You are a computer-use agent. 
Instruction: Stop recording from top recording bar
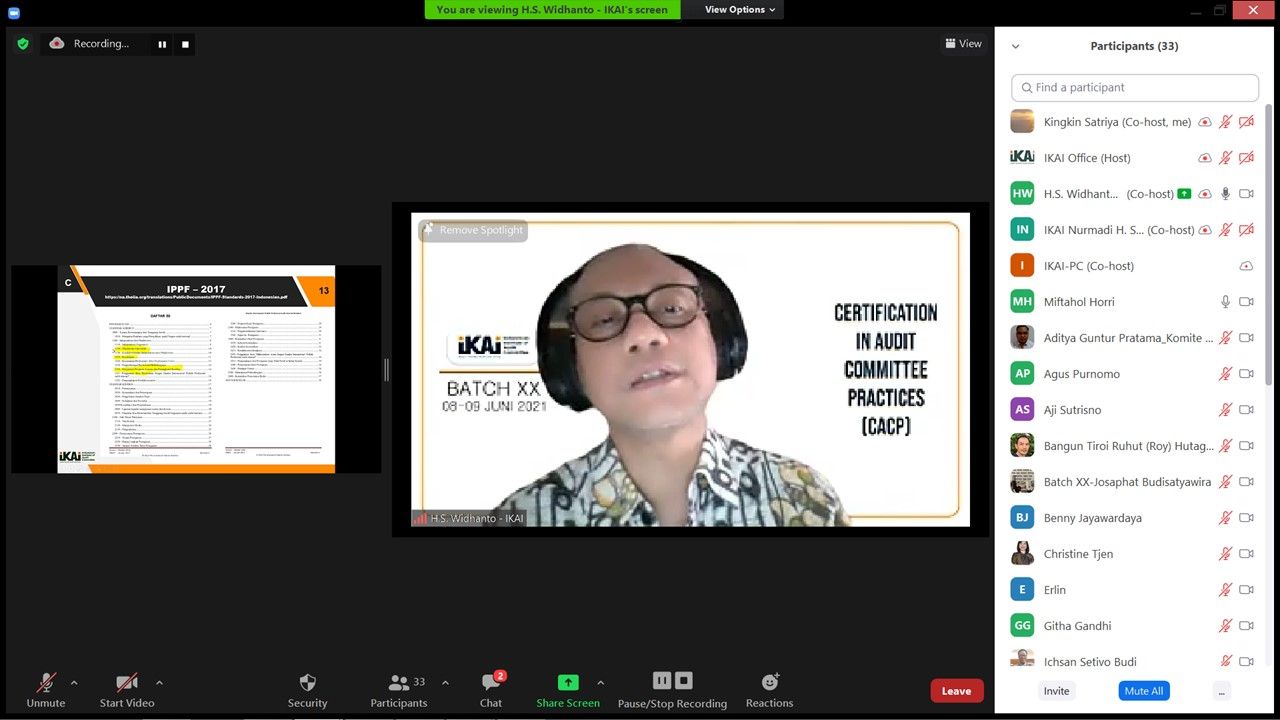(185, 44)
